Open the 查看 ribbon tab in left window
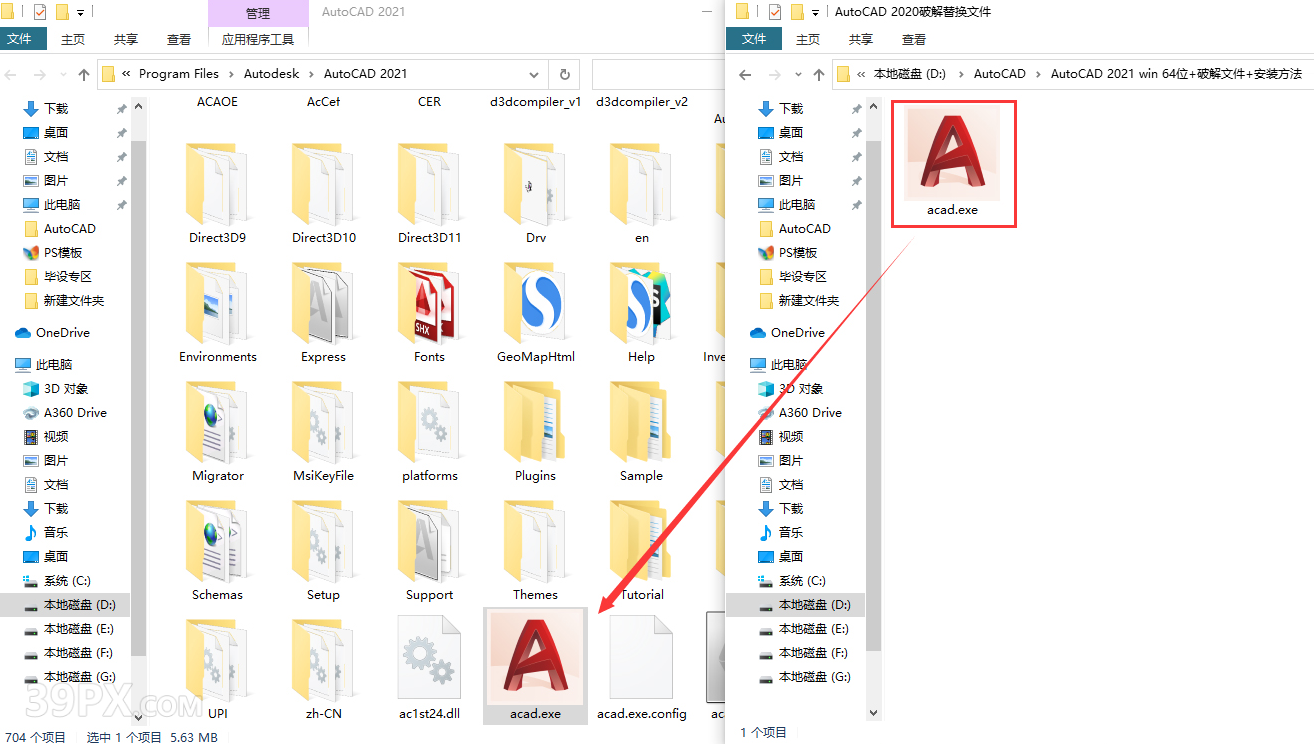 (x=179, y=40)
